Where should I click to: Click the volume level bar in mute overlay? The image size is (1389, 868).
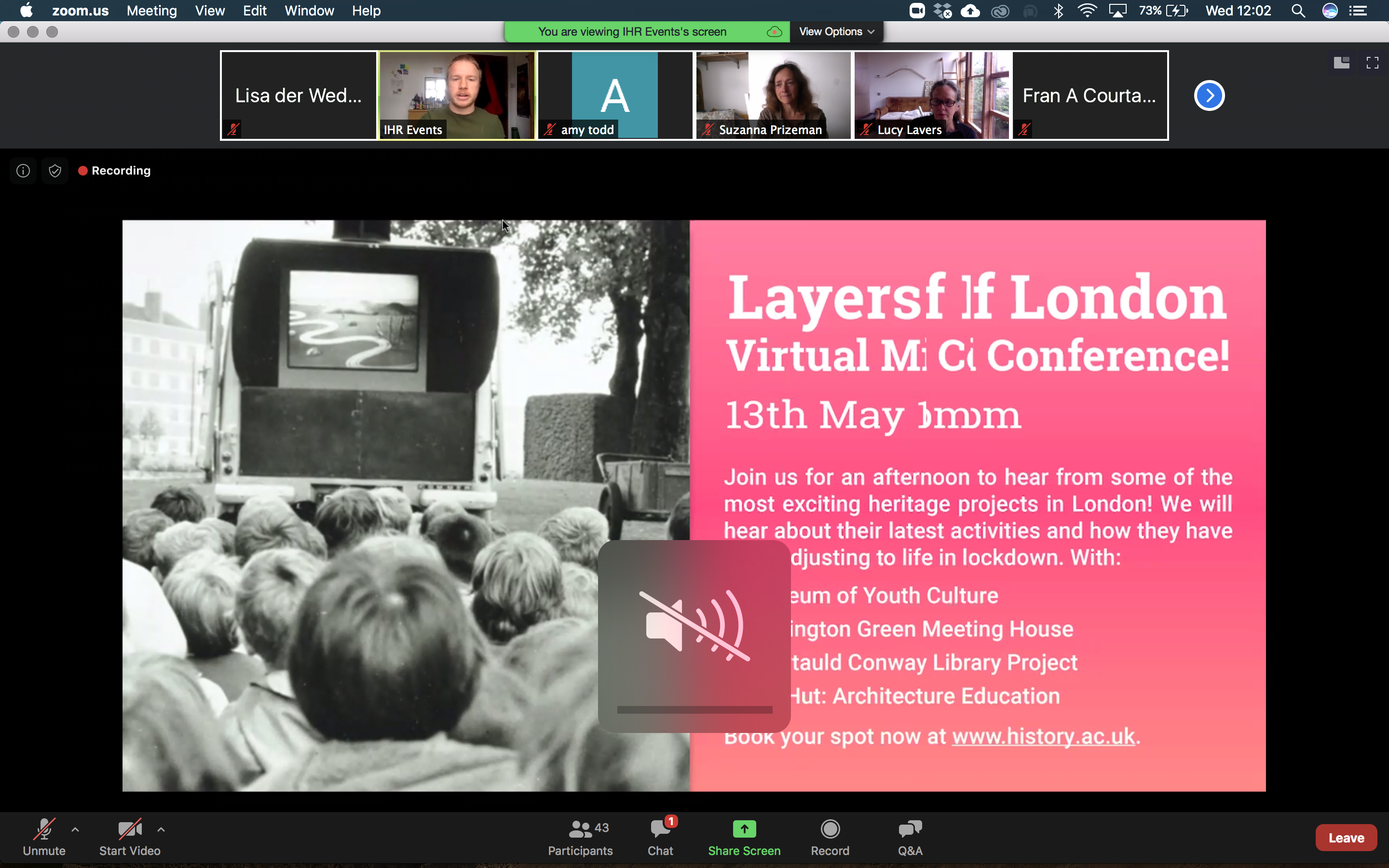(x=694, y=709)
